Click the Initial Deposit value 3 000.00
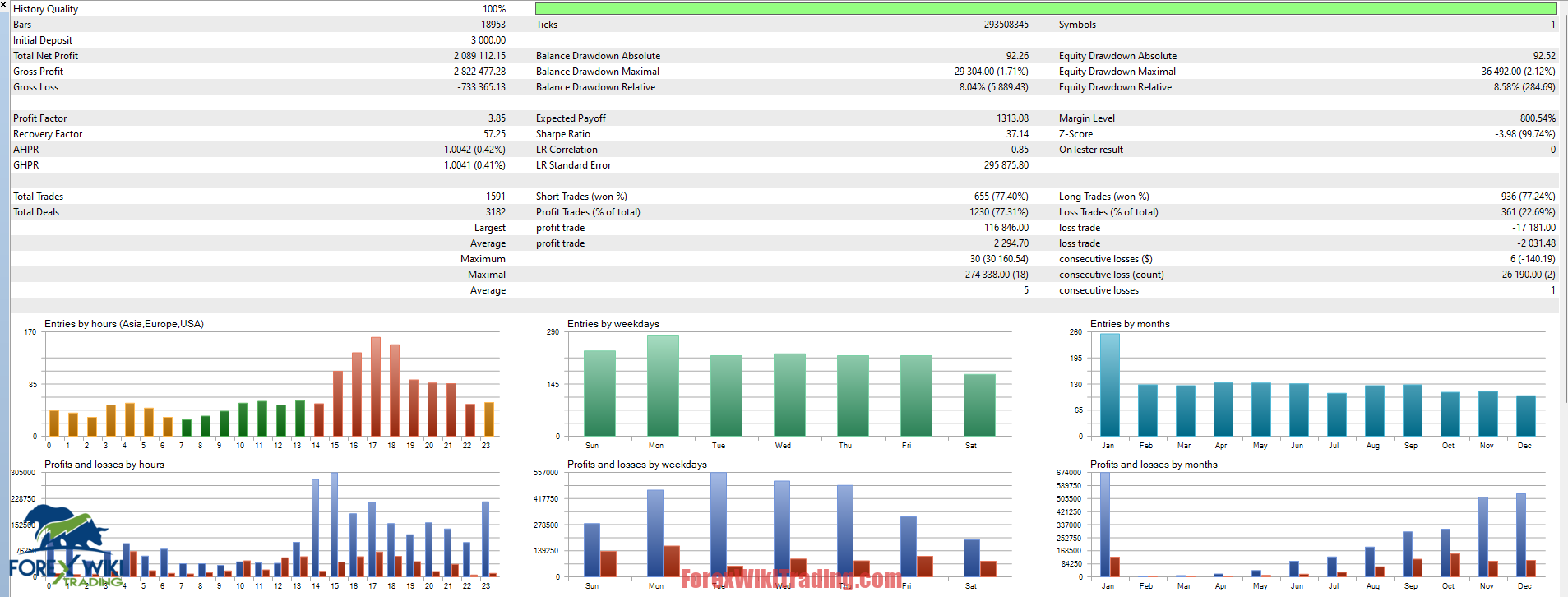The image size is (1568, 597). click(x=488, y=40)
